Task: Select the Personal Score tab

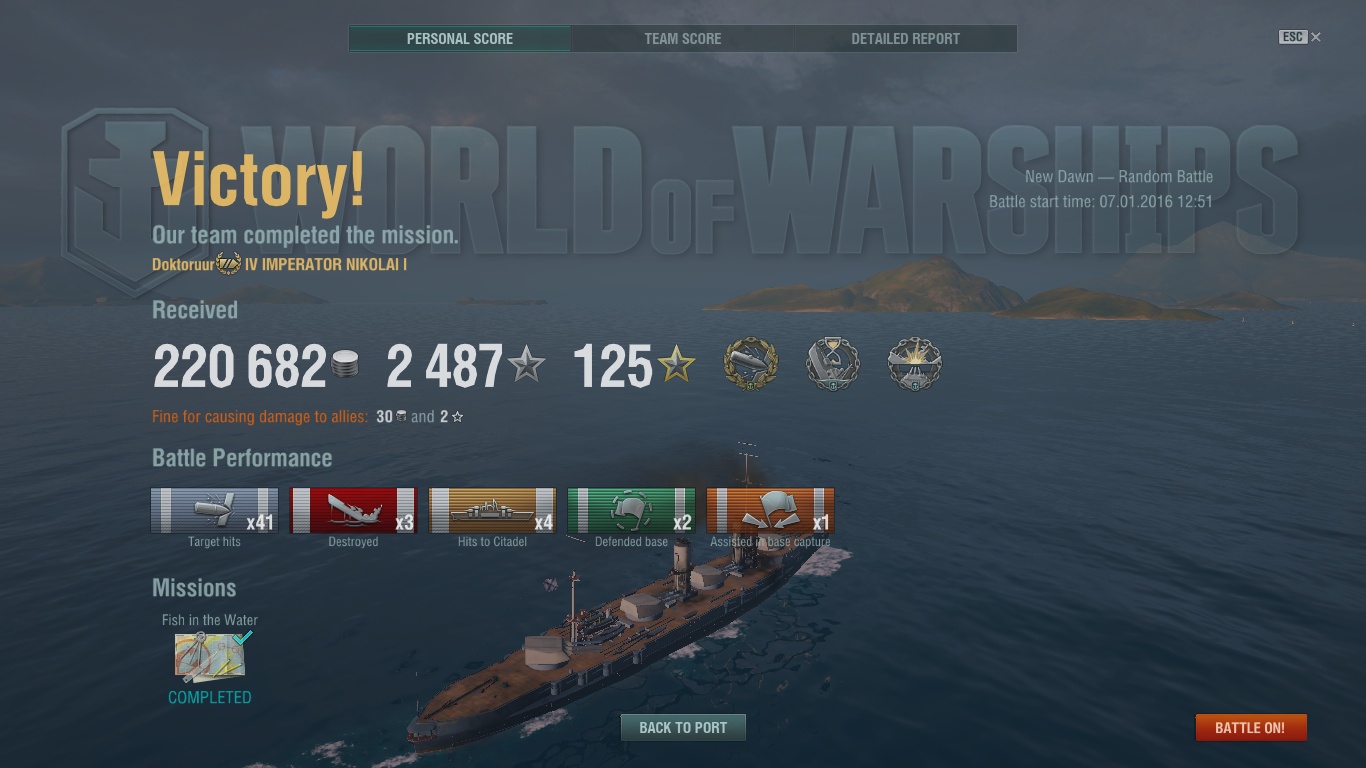Action: [460, 39]
